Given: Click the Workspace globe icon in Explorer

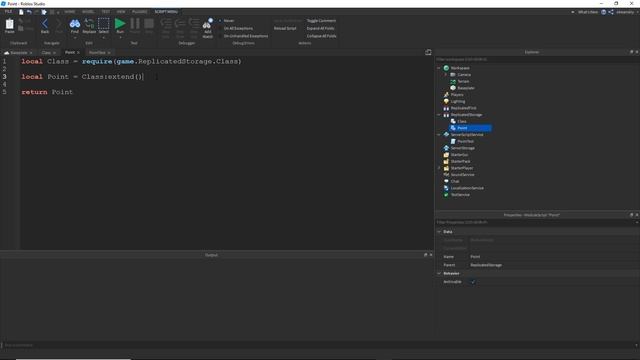Looking at the screenshot, I should pyautogui.click(x=446, y=68).
